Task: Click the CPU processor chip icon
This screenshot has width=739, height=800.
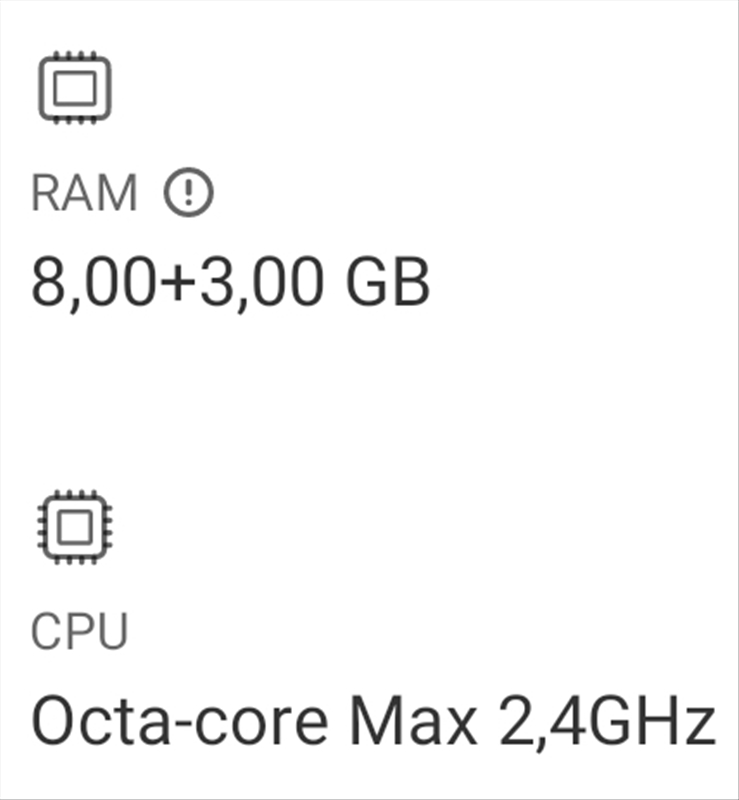Action: (74, 527)
